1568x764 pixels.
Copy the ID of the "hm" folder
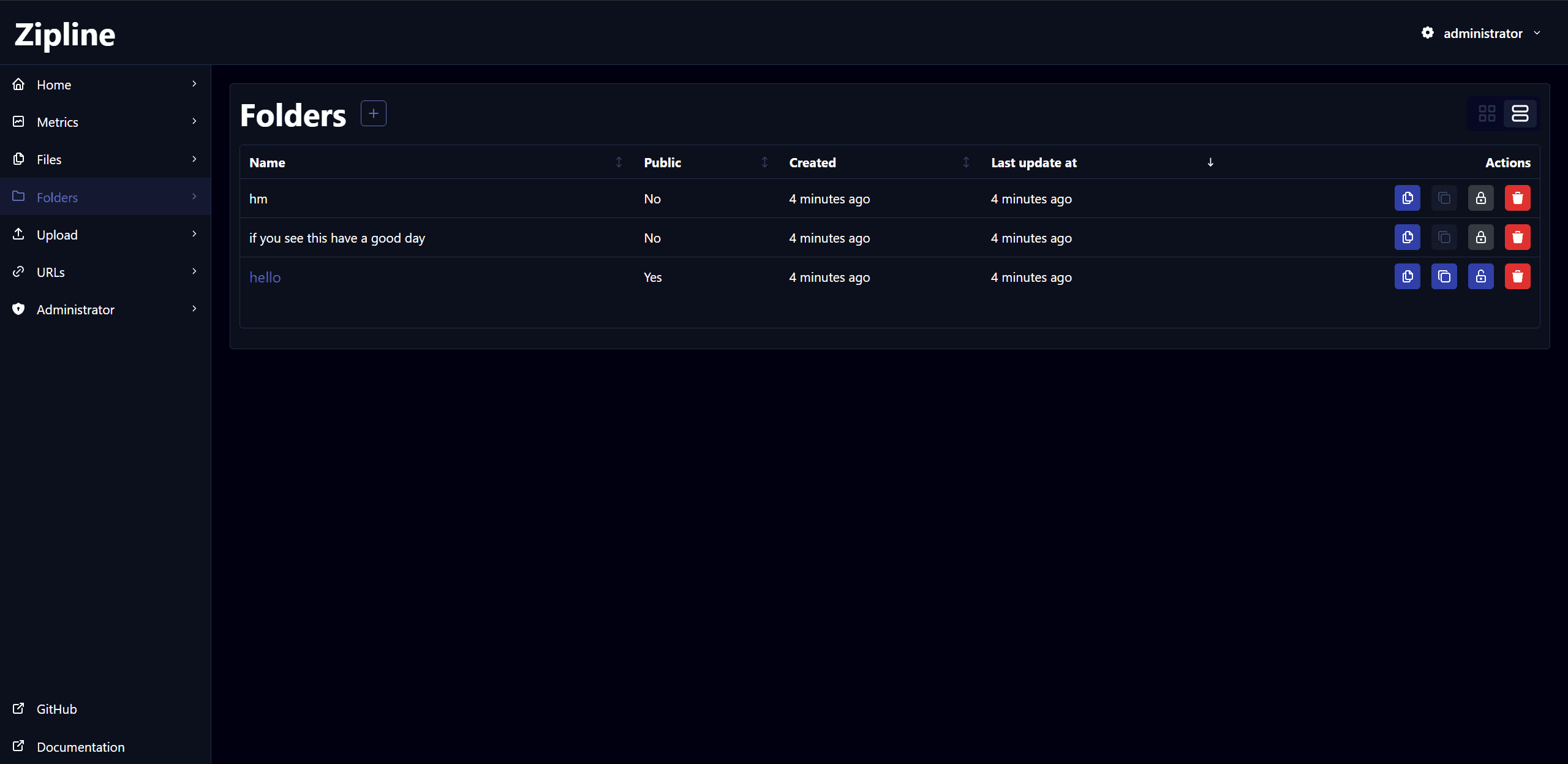click(x=1407, y=198)
